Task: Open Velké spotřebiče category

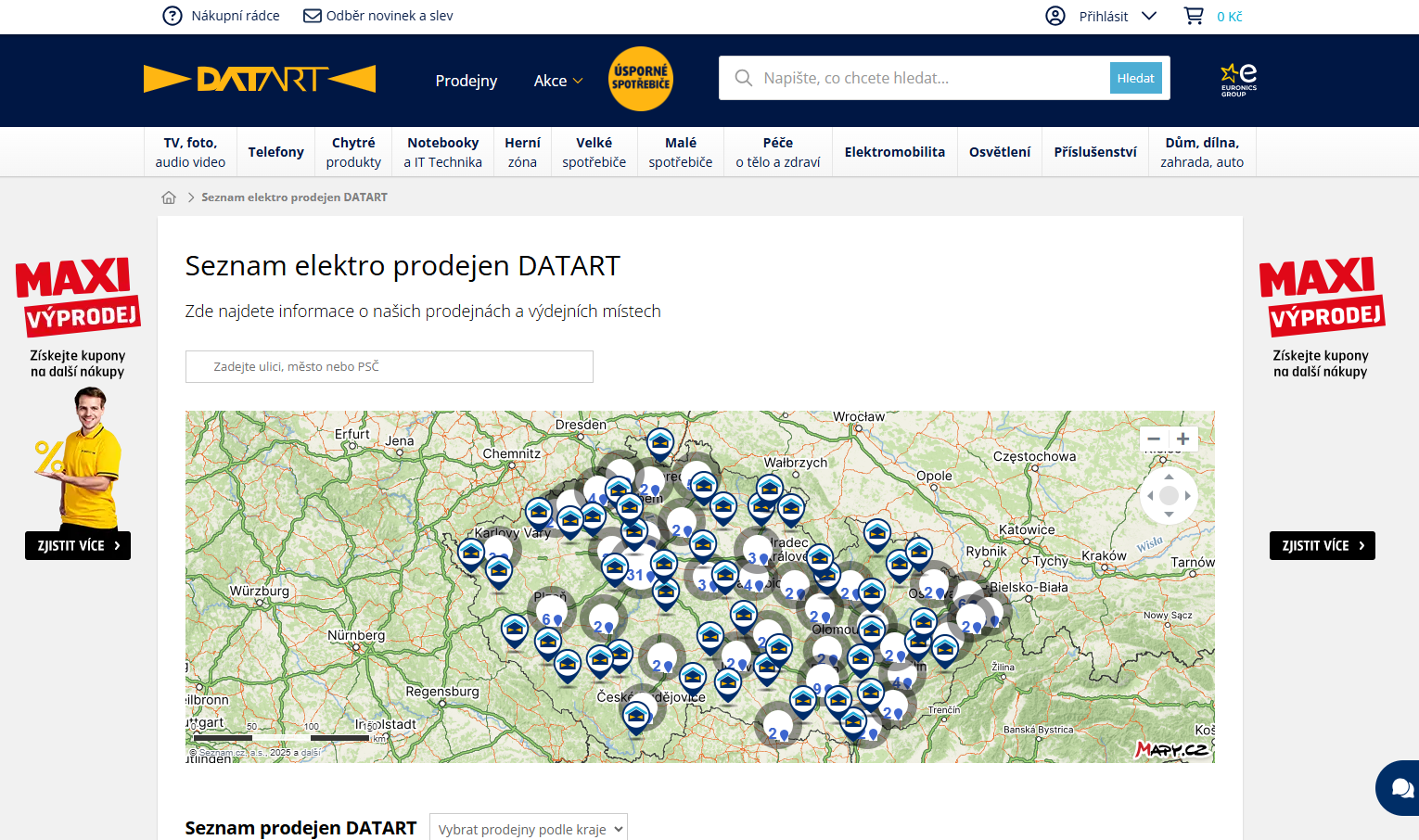Action: [594, 152]
